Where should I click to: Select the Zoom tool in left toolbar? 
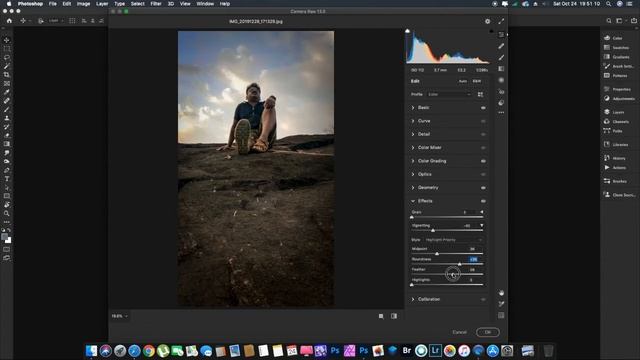coord(7,213)
